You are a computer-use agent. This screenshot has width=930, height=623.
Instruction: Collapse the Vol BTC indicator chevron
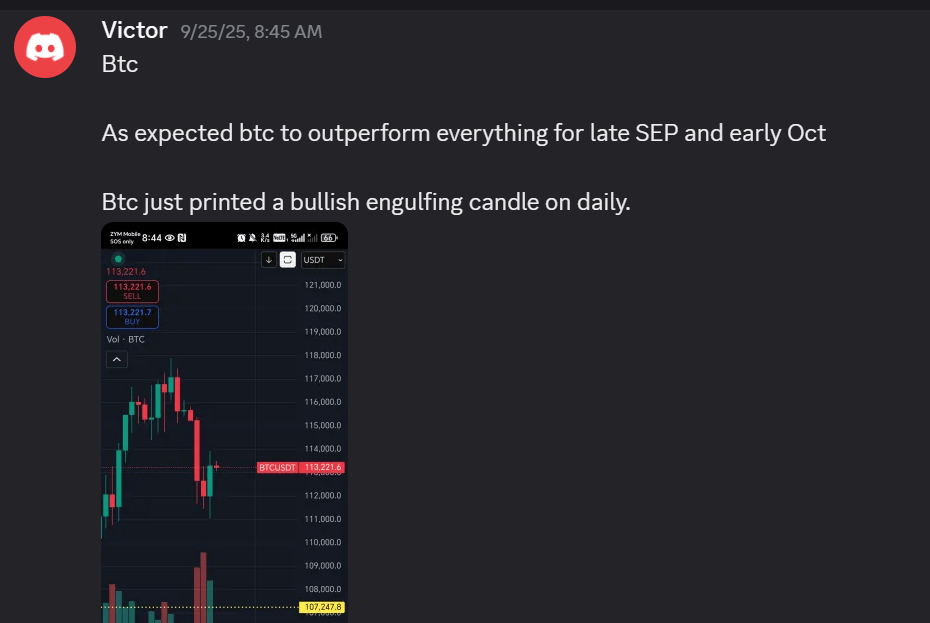(117, 359)
